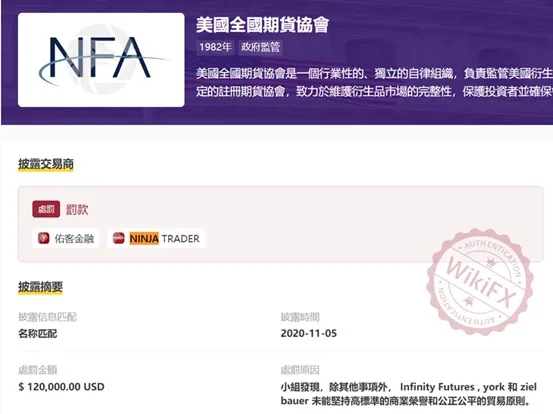This screenshot has height=414, width=553.
Task: Click the 處罰原因 field label
Action: click(x=300, y=370)
